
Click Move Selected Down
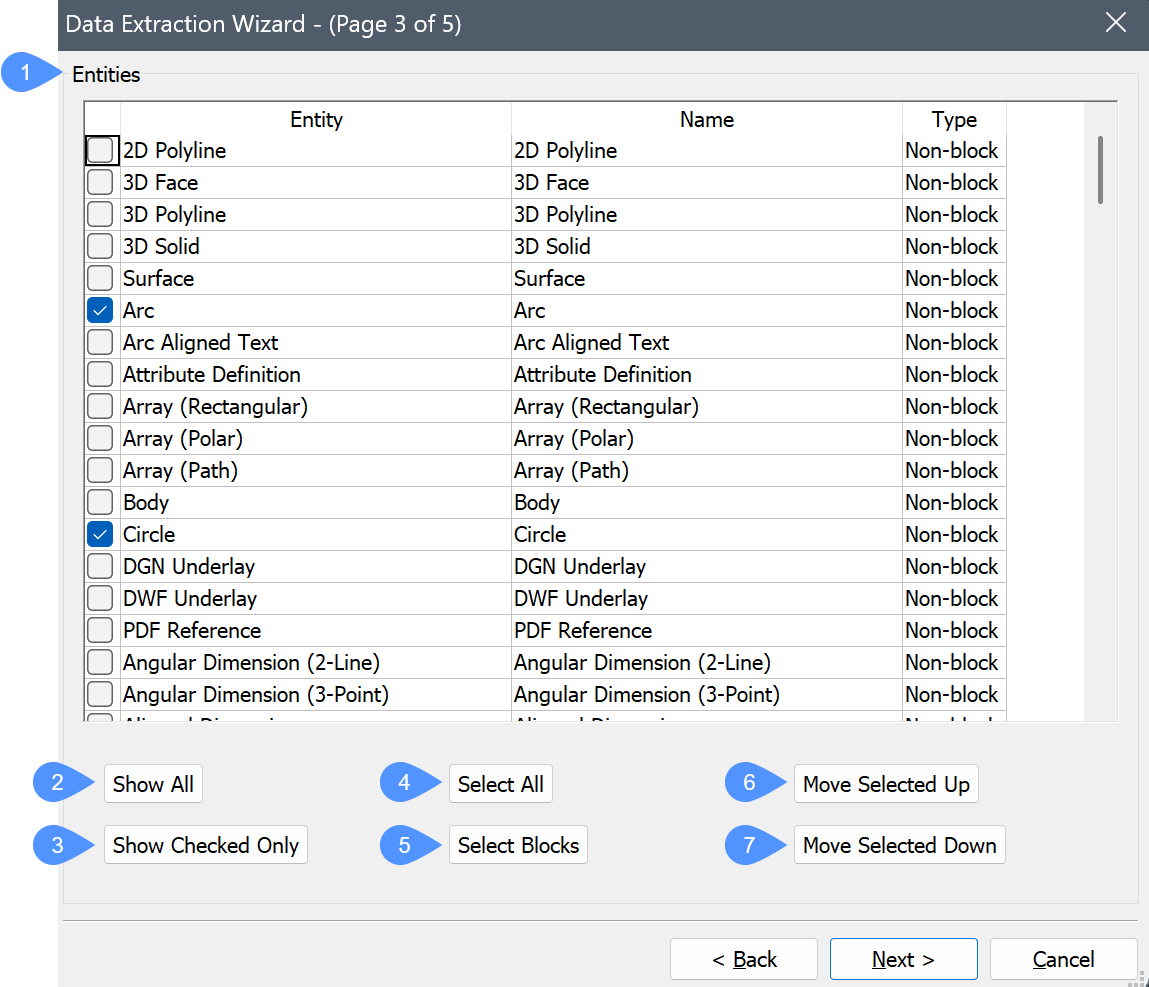click(899, 845)
